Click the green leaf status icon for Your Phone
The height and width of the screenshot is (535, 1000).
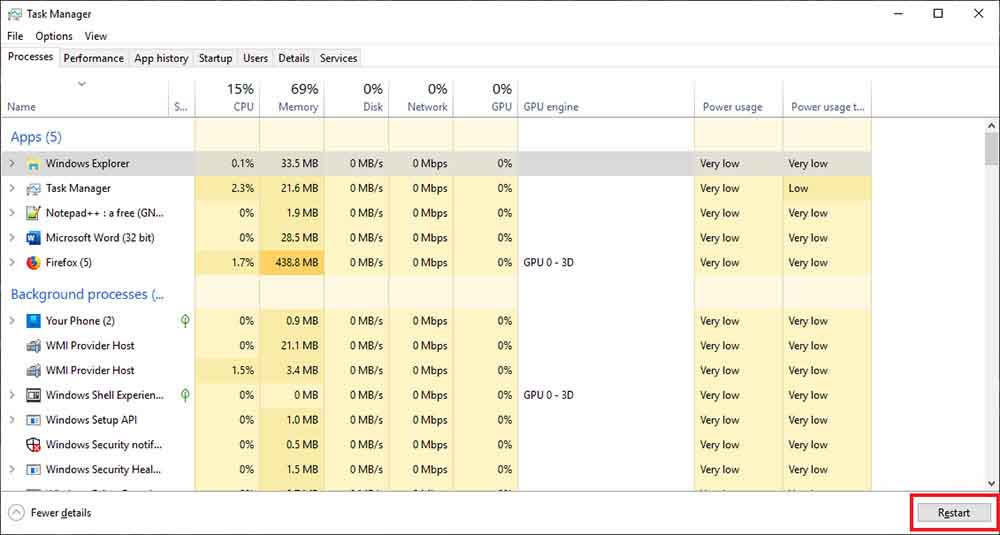coord(185,321)
